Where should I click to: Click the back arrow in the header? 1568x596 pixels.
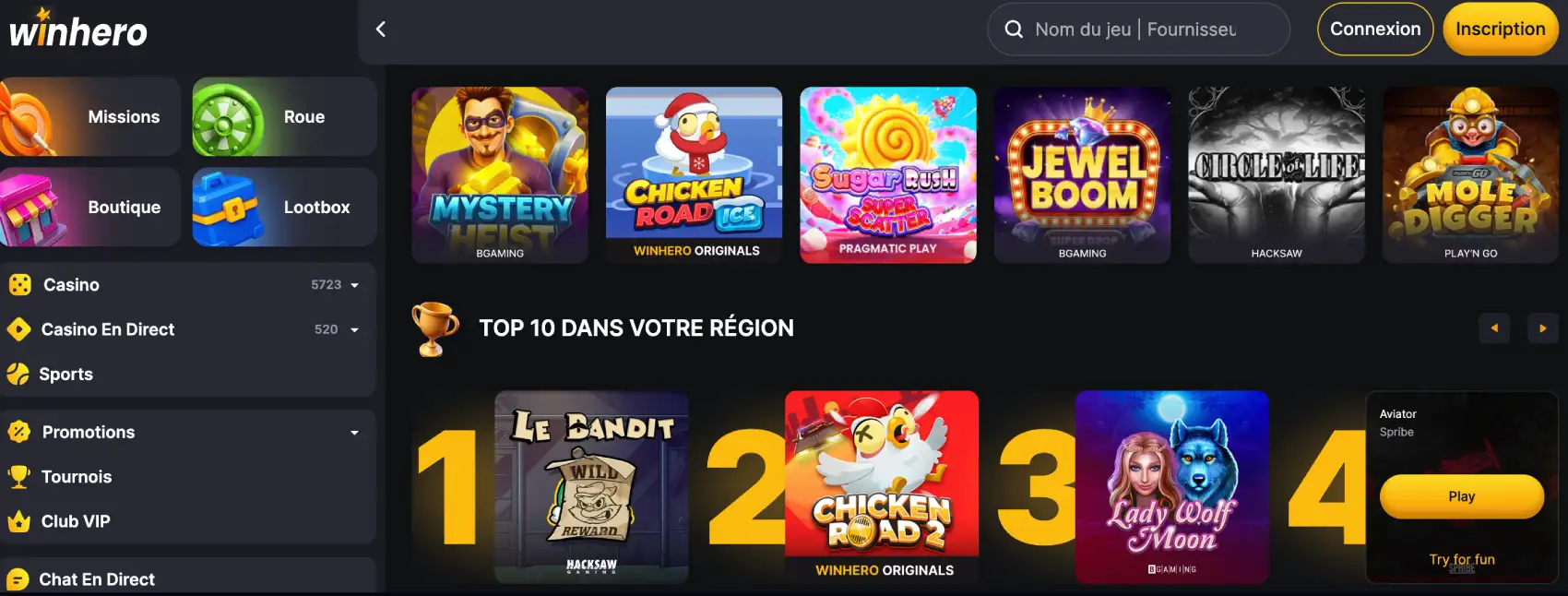[381, 30]
